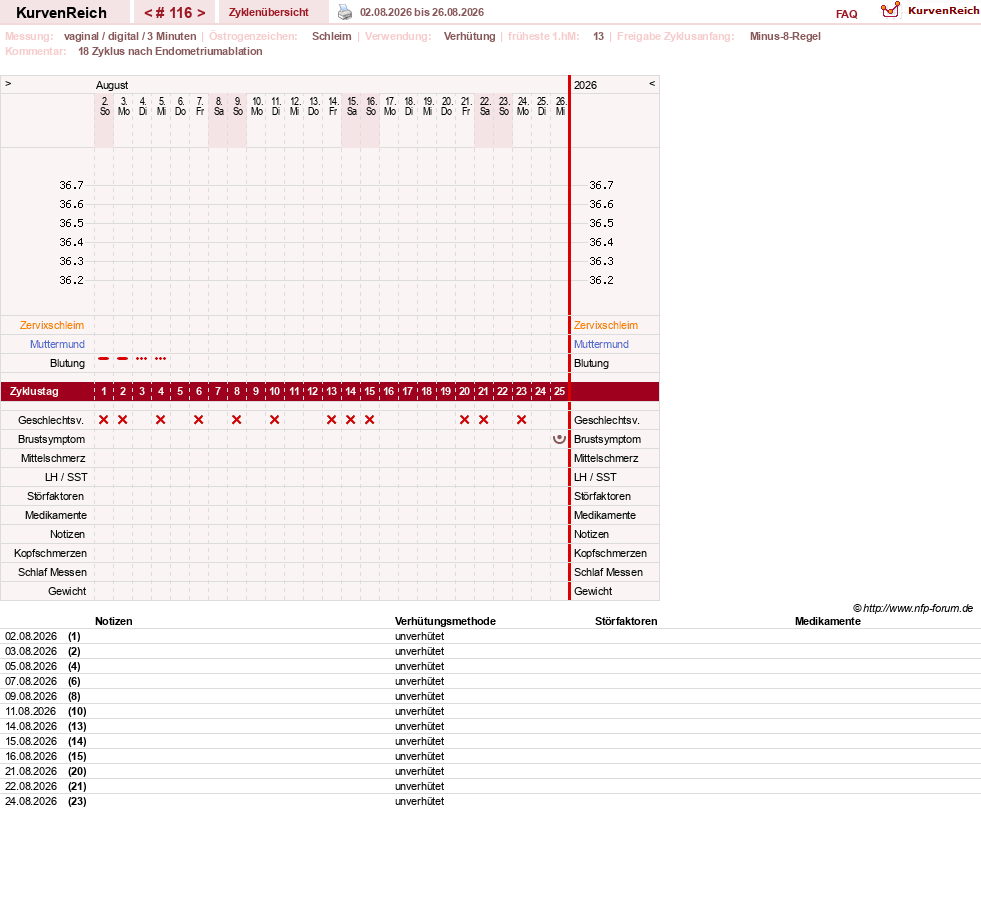This screenshot has height=920, width=981.
Task: Click the intercourse X mark on cycle day 20
Action: coord(464,420)
